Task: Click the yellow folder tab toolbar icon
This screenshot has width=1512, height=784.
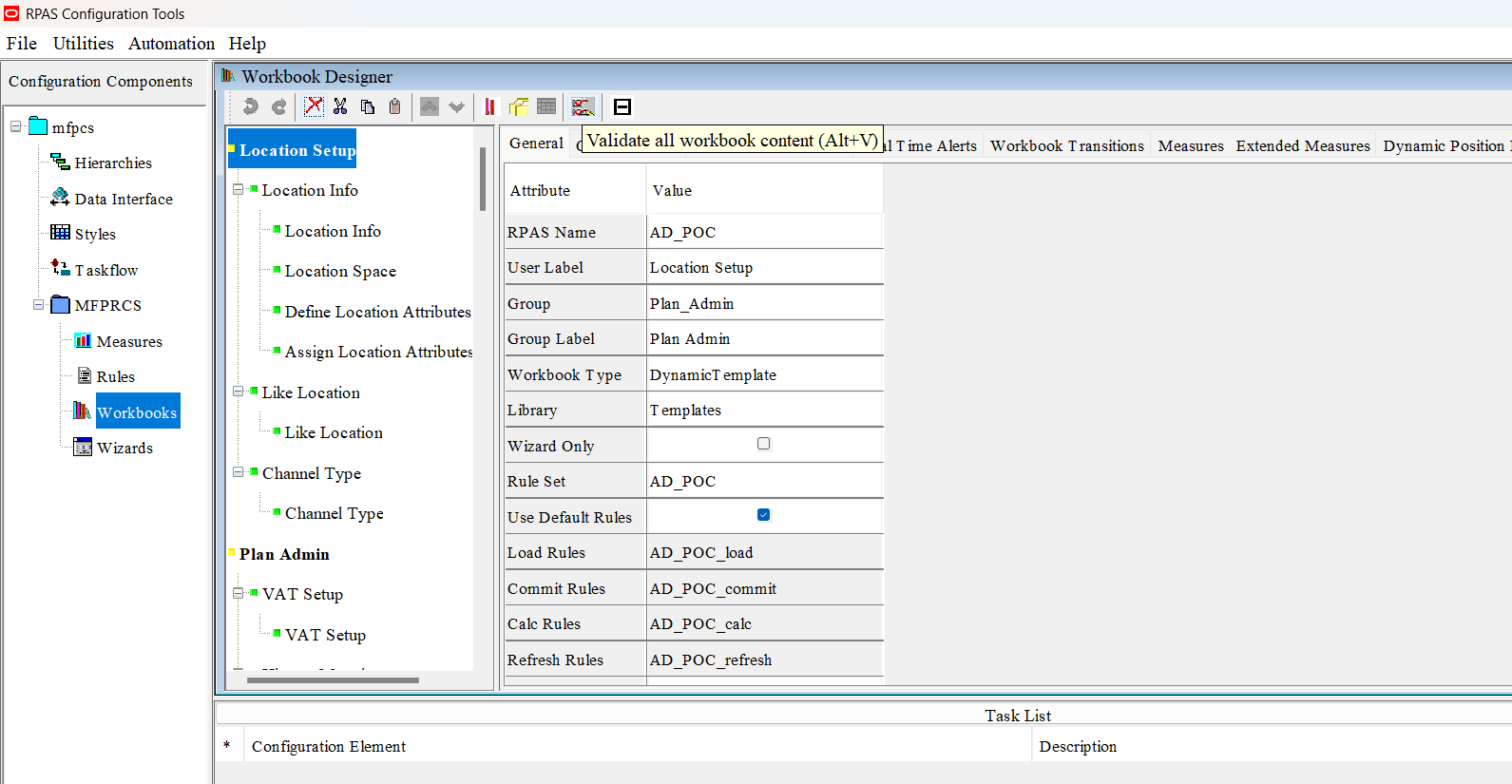Action: (x=519, y=106)
